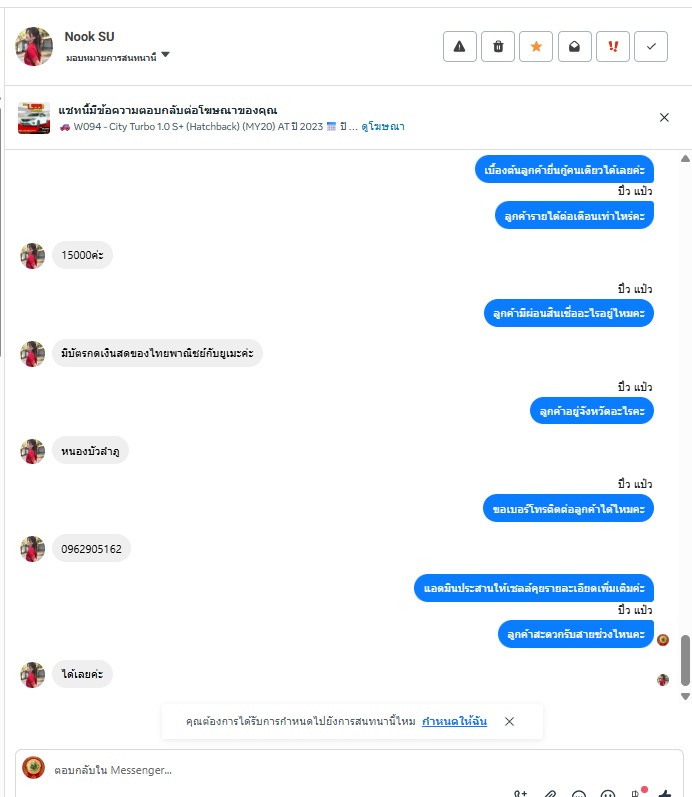Open the assign conversation dropdown under Nook SU
Viewport: 692px width, 797px height.
117,56
